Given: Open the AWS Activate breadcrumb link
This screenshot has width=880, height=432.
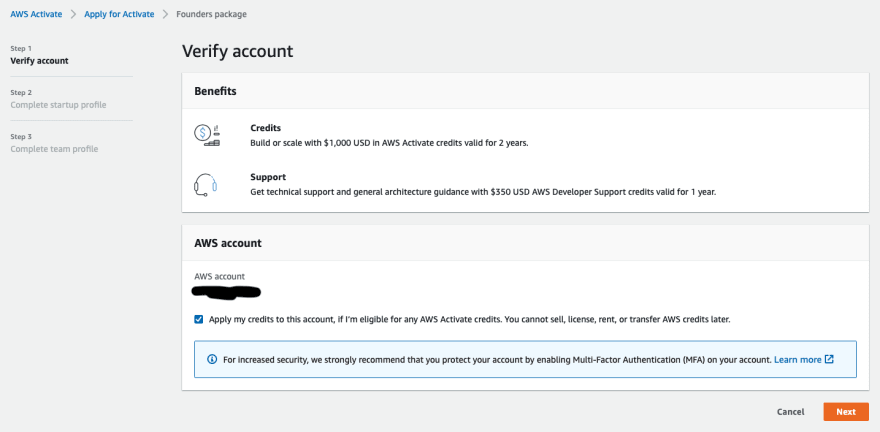Looking at the screenshot, I should coord(36,14).
